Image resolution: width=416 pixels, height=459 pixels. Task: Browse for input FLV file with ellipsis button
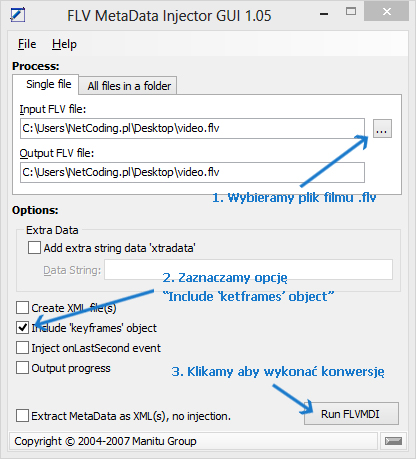pyautogui.click(x=382, y=128)
